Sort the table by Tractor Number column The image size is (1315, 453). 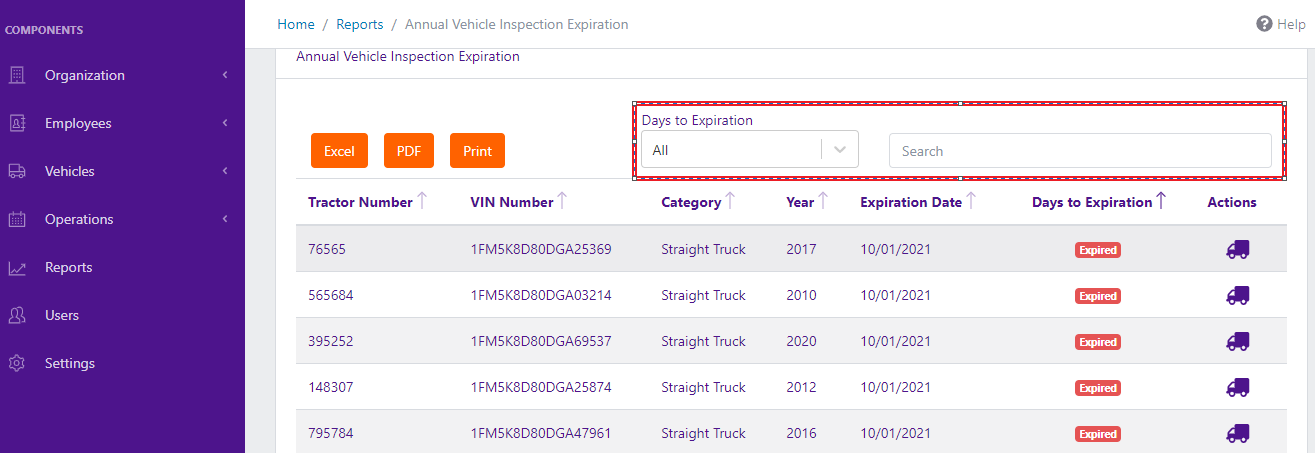pos(360,202)
